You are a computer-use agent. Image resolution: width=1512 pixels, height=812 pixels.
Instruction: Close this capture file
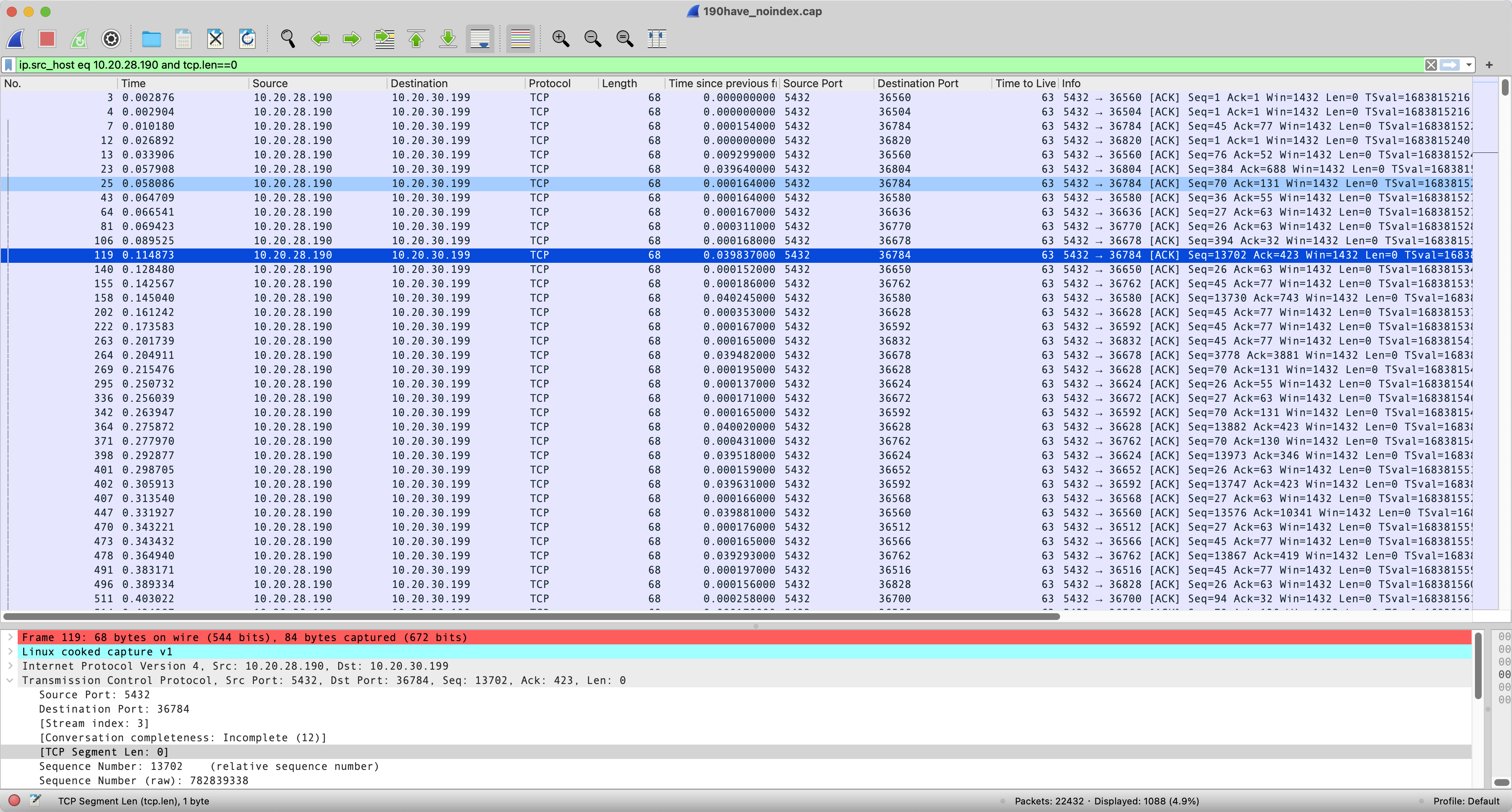pyautogui.click(x=215, y=39)
